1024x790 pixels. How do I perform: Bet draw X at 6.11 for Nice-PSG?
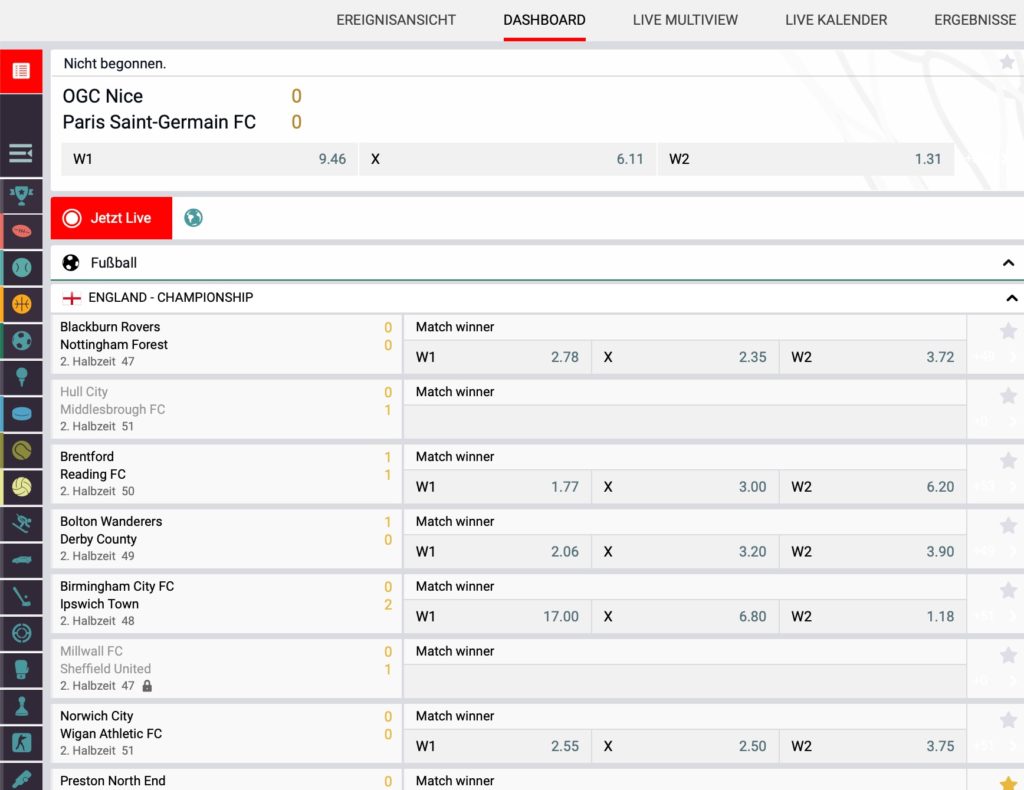click(507, 159)
